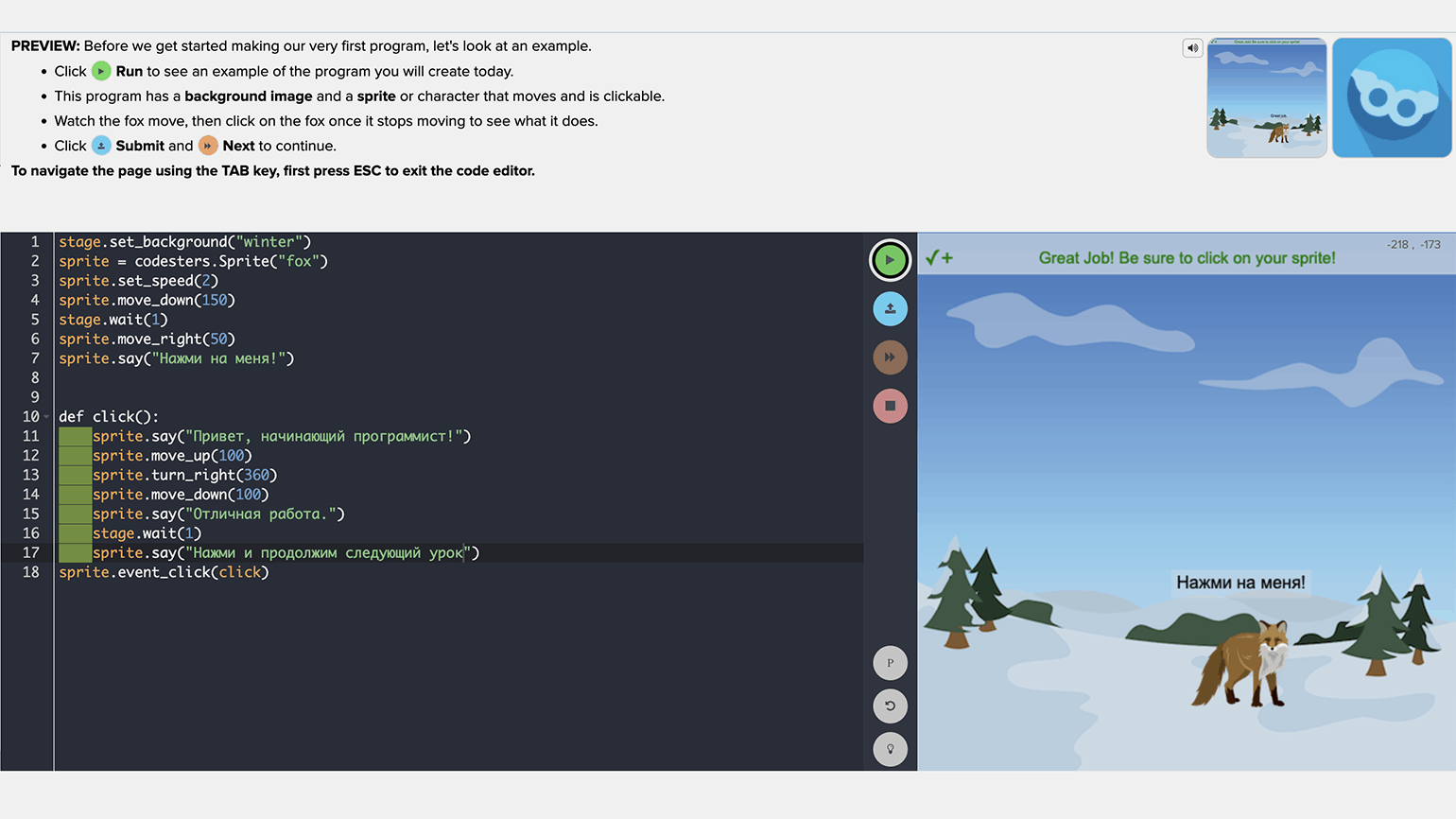Image resolution: width=1456 pixels, height=819 pixels.
Task: Open the winter scene preview thumbnail
Action: tap(1266, 97)
